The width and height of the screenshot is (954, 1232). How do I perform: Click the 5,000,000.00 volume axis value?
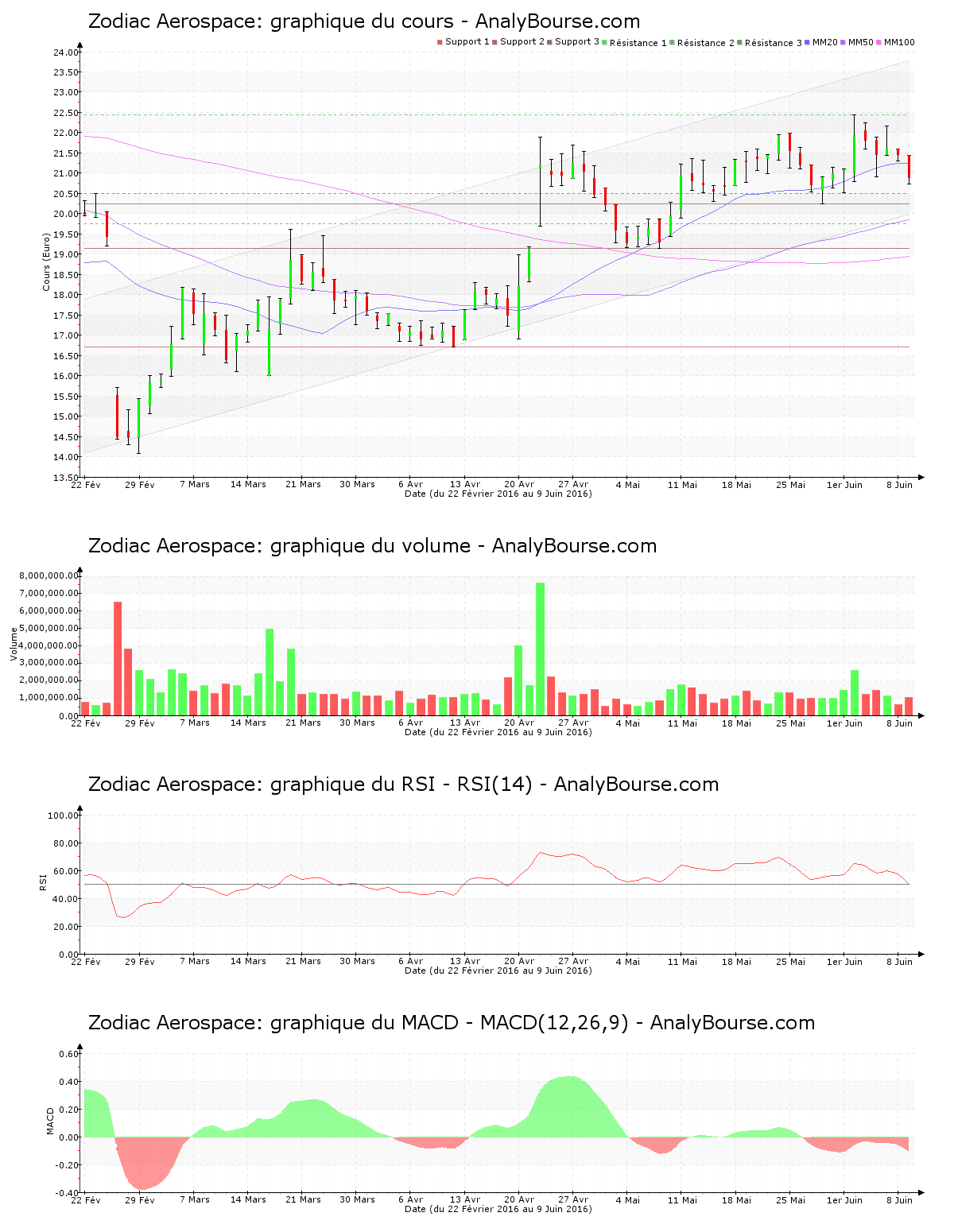(49, 628)
